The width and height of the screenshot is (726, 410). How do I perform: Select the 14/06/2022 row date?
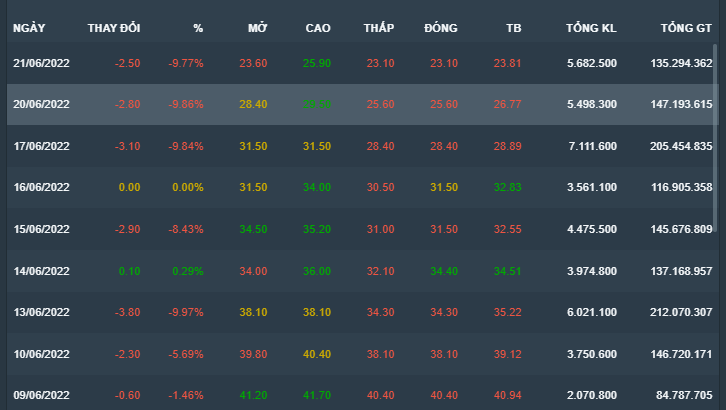click(x=41, y=271)
